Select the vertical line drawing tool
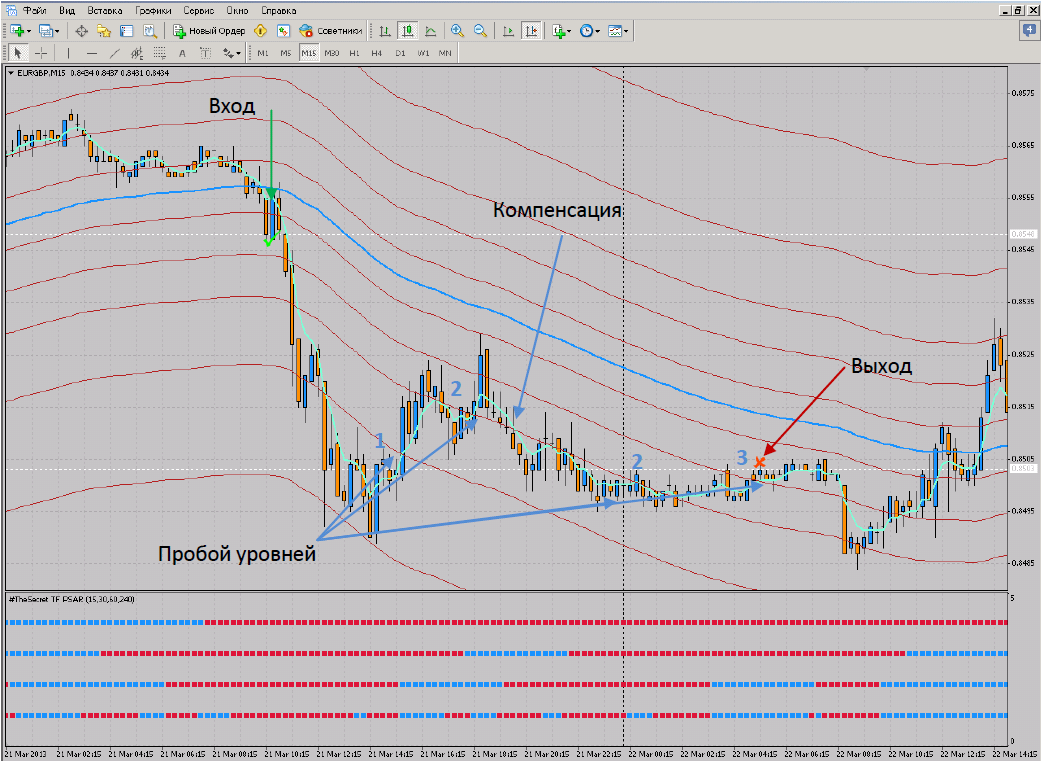This screenshot has height=761, width=1041. 68,53
